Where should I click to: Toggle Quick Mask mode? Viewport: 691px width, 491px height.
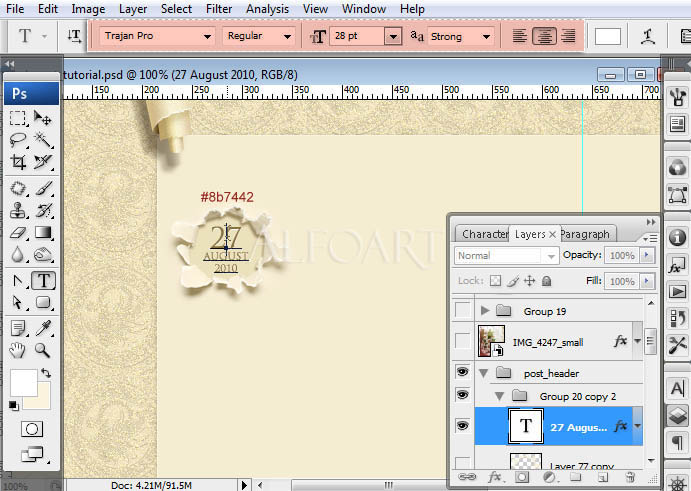32,429
